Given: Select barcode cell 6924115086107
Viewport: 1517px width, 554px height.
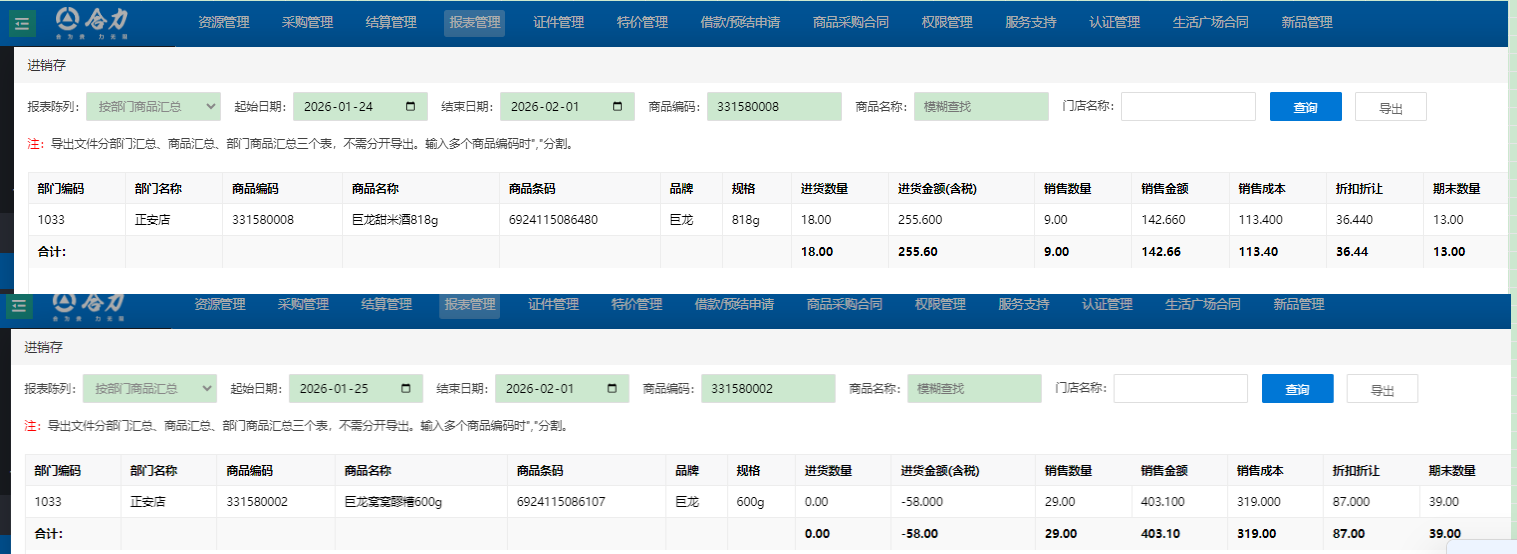Looking at the screenshot, I should coord(561,502).
